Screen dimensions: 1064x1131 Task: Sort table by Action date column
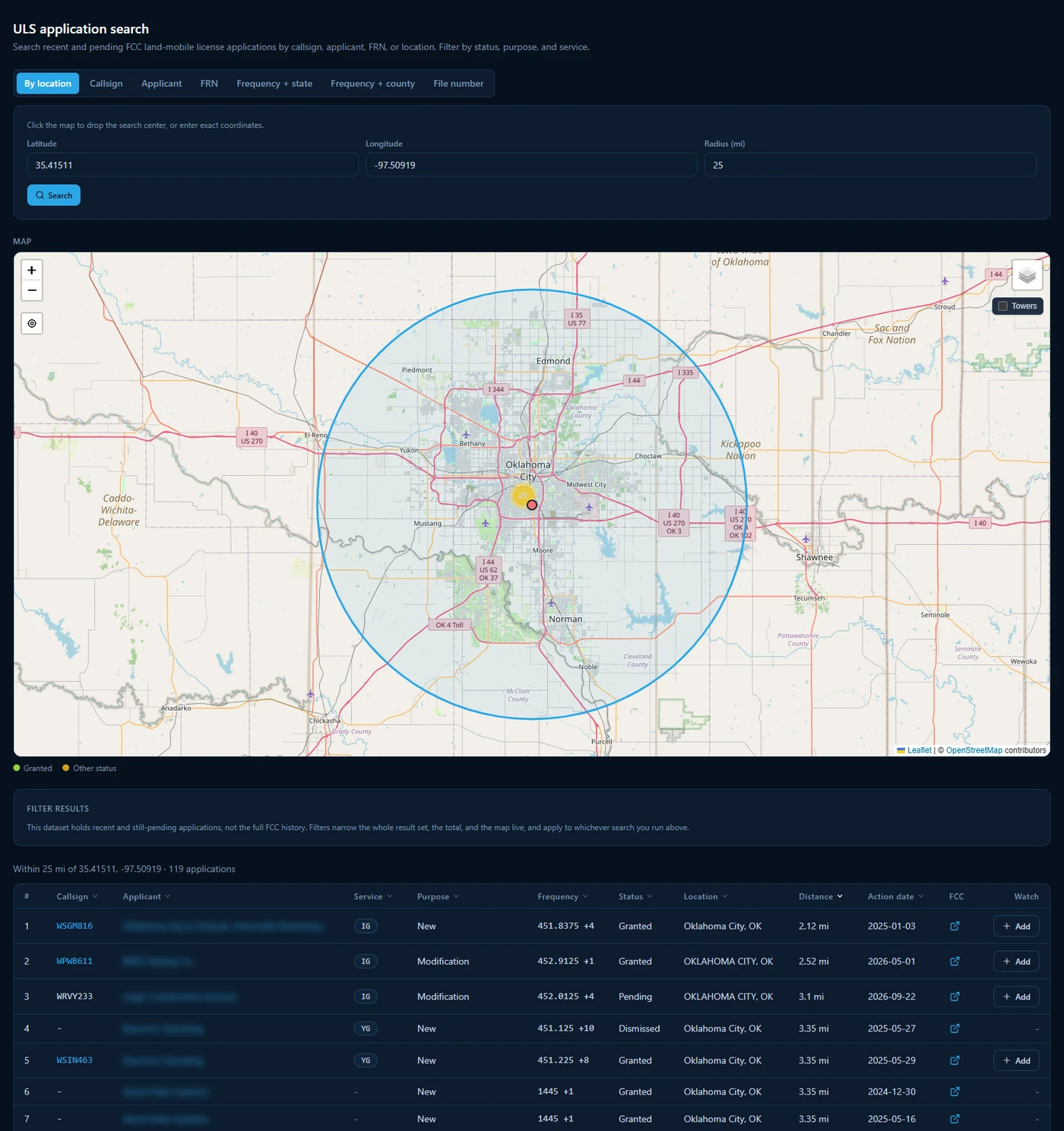coord(896,897)
